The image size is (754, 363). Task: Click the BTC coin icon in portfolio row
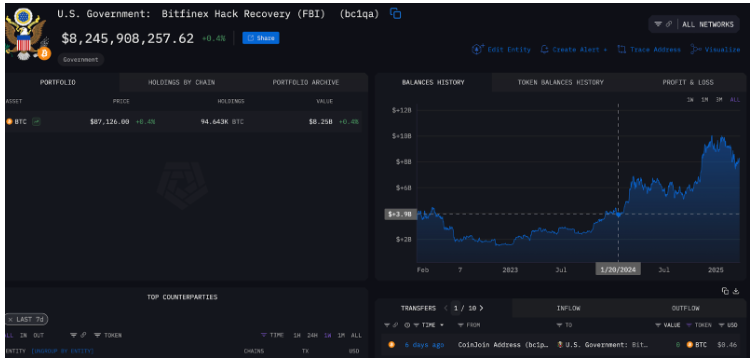pyautogui.click(x=9, y=122)
